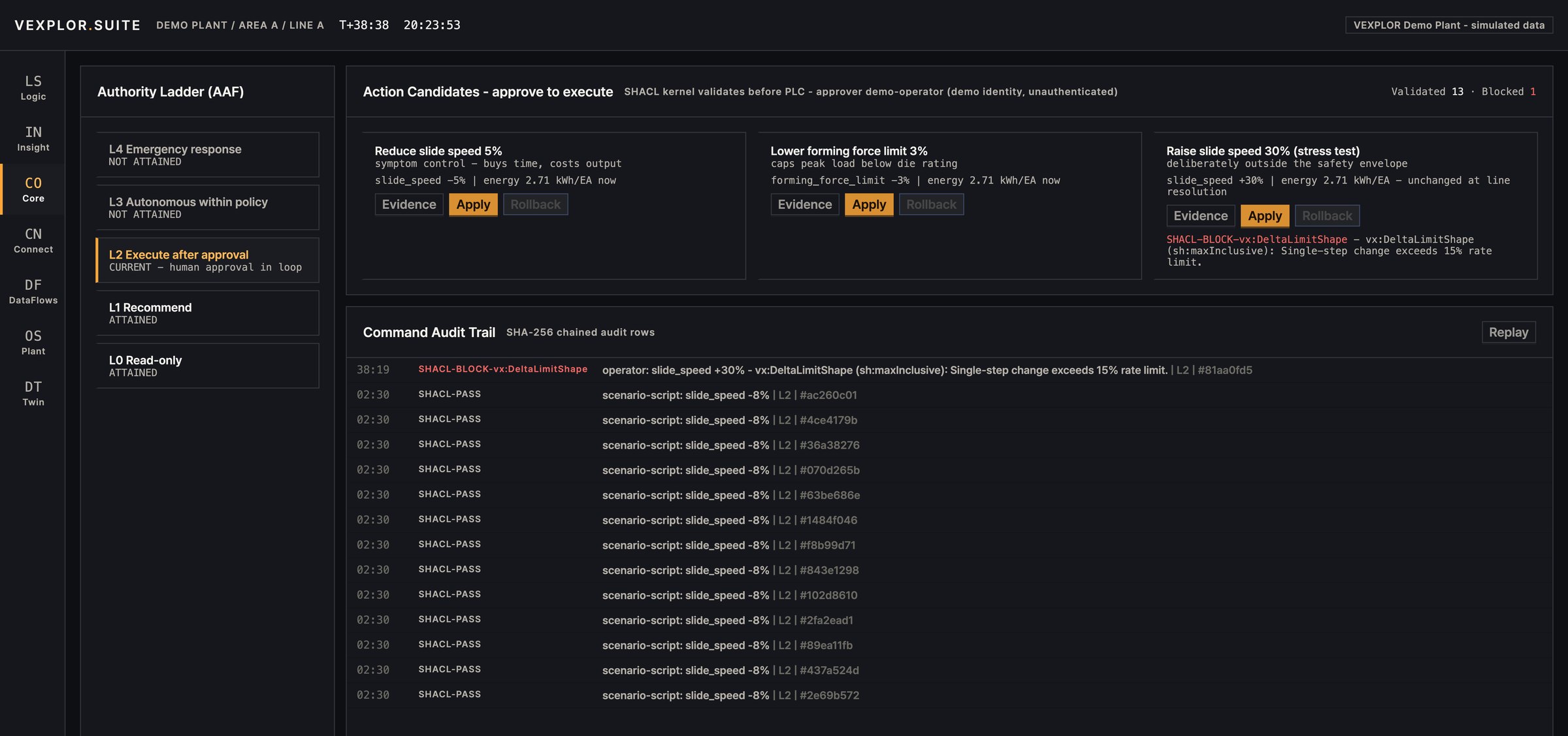The width and height of the screenshot is (1568, 736).
Task: Replay the Command Audit Trail
Action: [1508, 332]
